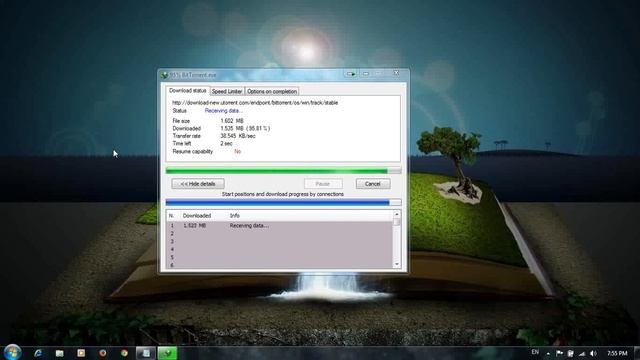The image size is (640, 360).
Task: Select connection row number 3
Action: coord(280,241)
